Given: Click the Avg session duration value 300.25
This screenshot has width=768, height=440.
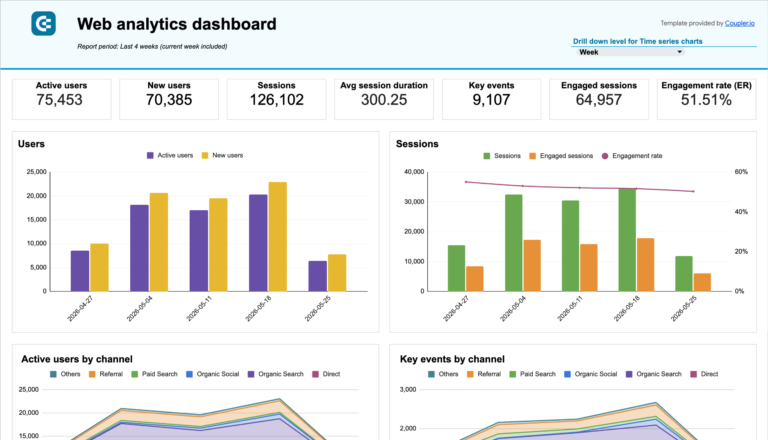Looking at the screenshot, I should (384, 100).
